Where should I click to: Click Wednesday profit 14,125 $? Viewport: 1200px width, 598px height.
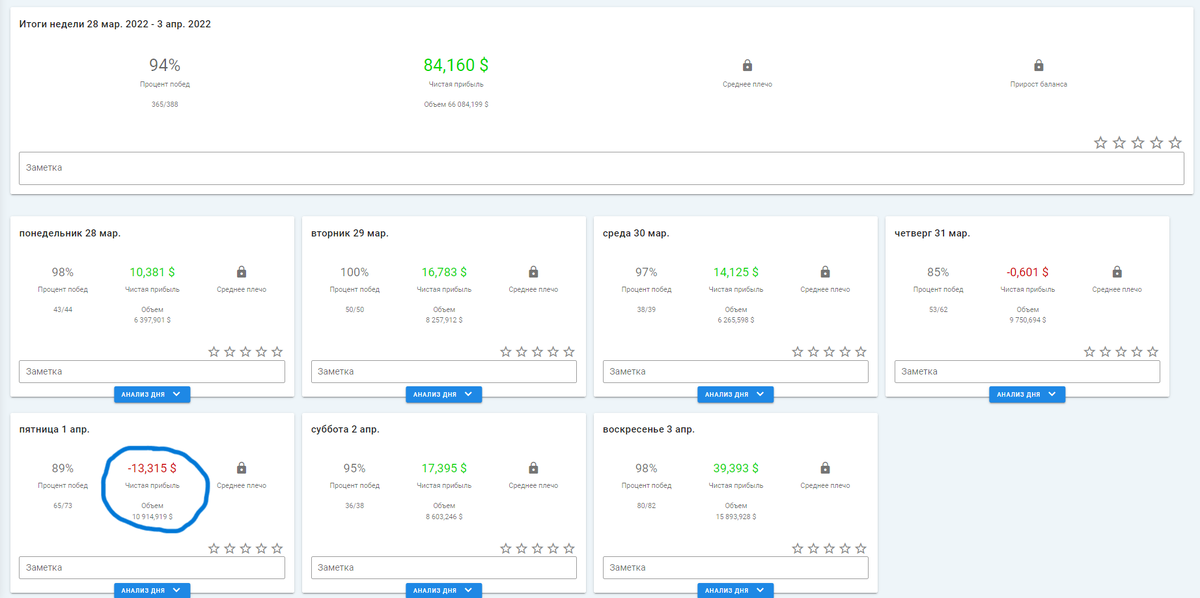[736, 272]
